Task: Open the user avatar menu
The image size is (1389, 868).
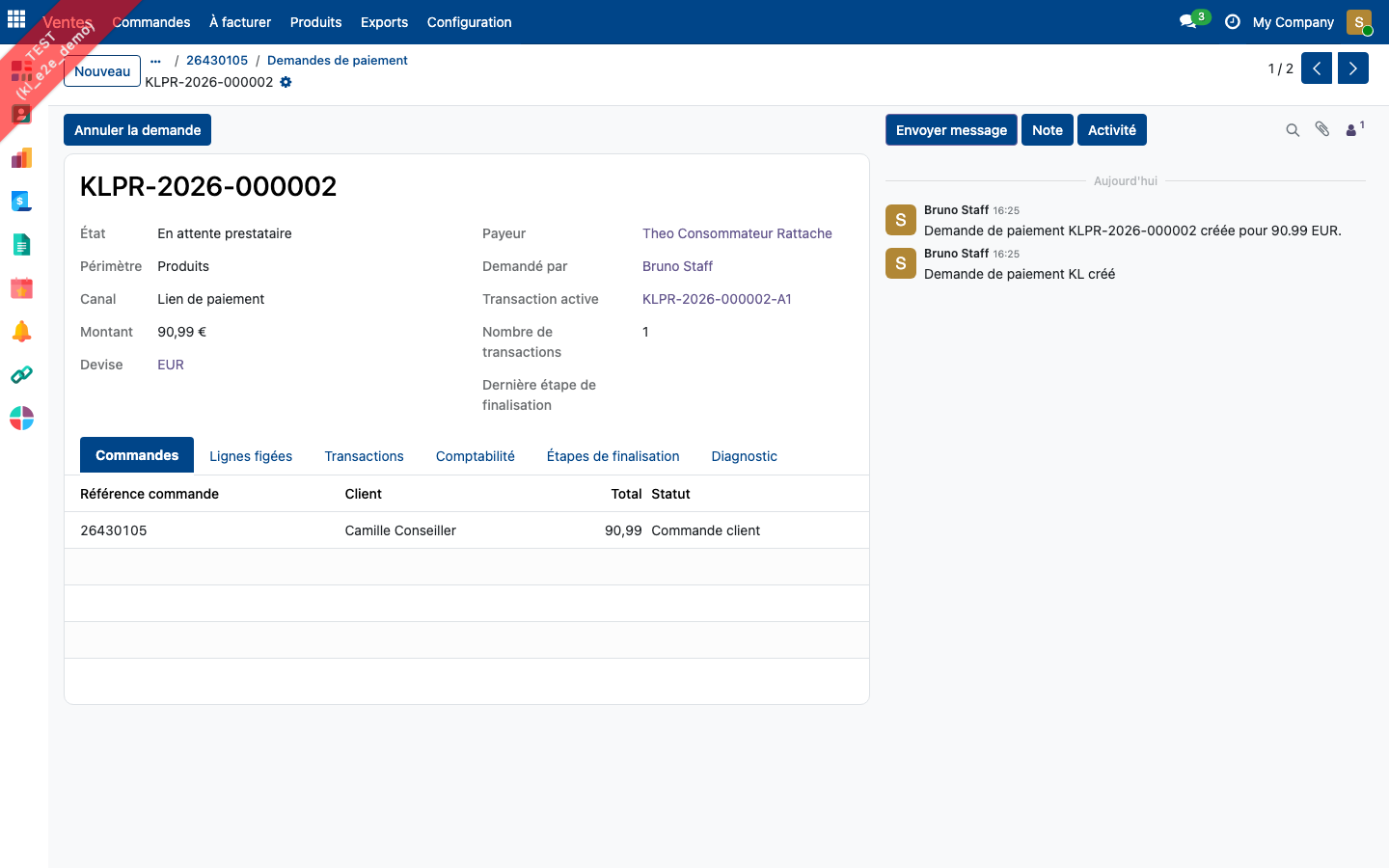Action: (x=1359, y=21)
